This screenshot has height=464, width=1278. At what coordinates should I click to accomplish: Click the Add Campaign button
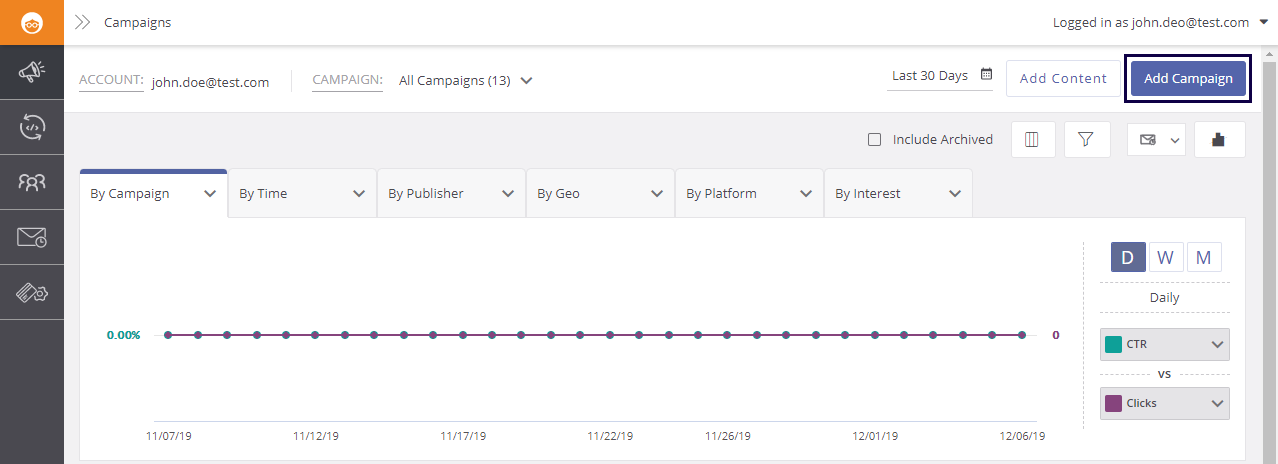point(1188,78)
